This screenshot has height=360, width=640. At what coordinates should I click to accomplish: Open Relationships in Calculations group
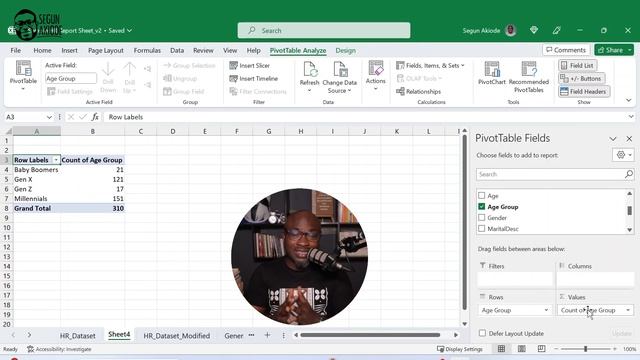point(418,91)
